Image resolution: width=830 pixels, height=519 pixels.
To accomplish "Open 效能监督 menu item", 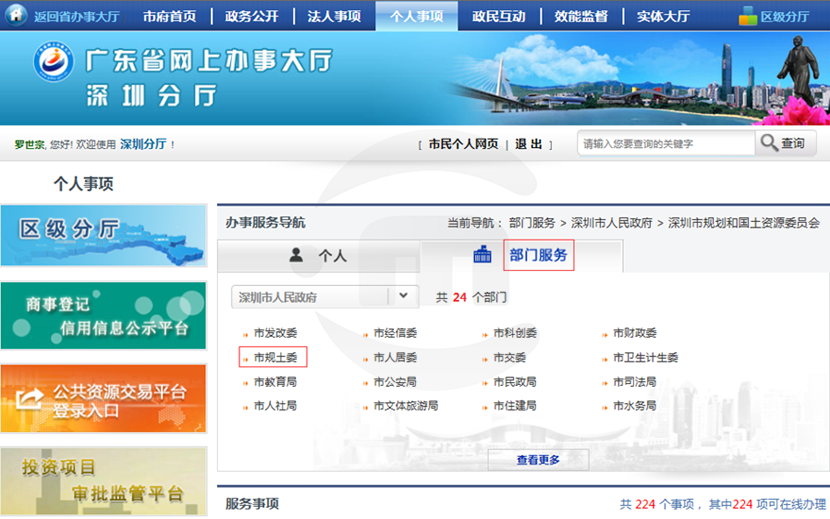I will (580, 16).
